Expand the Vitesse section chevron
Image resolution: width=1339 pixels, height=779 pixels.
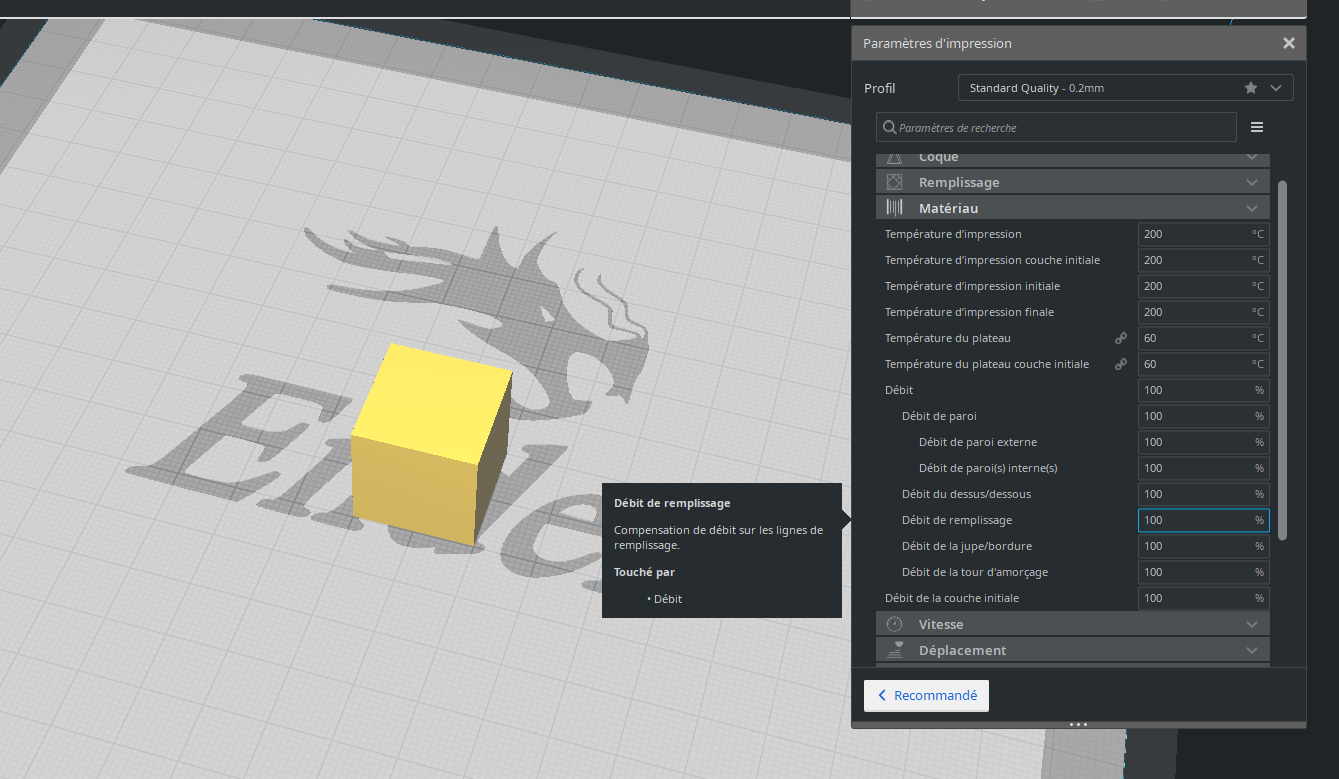1251,624
